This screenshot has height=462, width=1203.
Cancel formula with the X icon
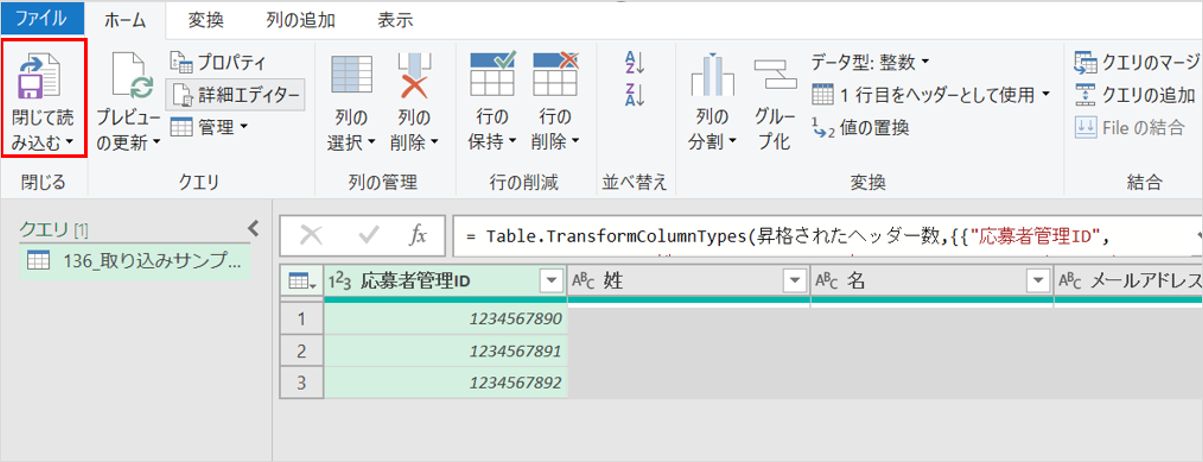311,235
